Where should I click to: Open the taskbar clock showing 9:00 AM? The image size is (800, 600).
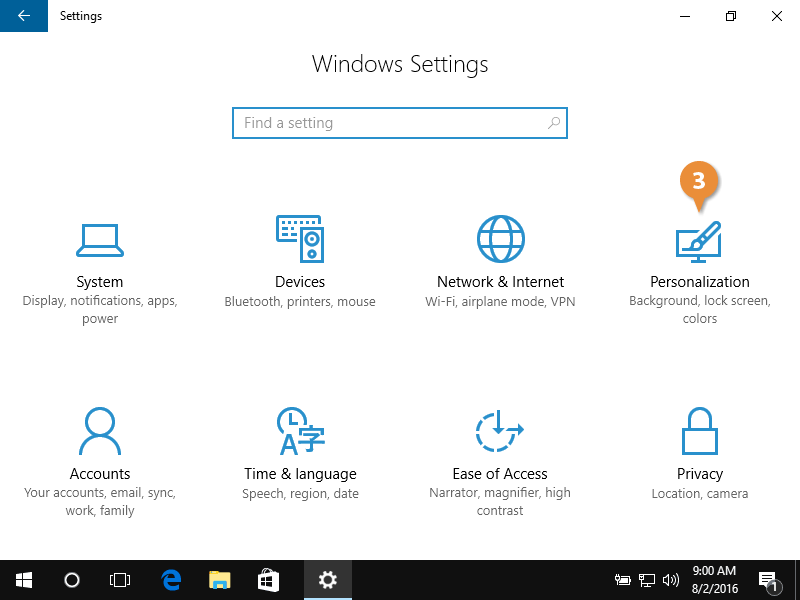(x=714, y=580)
